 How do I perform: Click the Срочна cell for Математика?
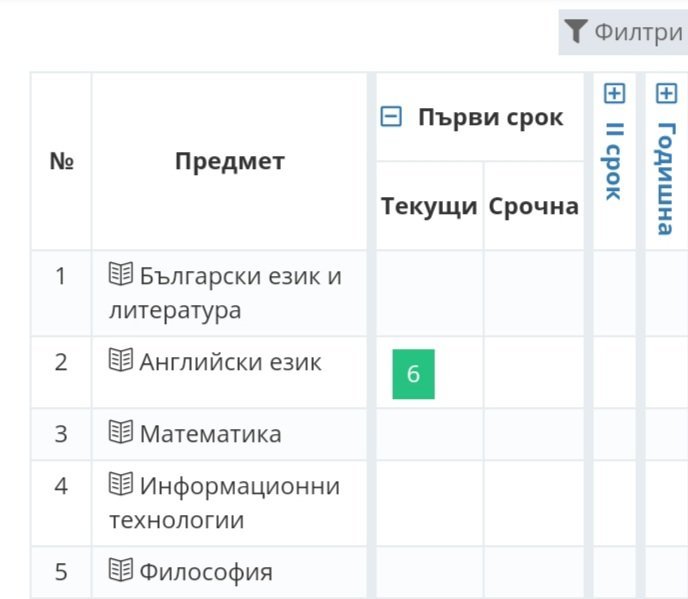point(534,434)
